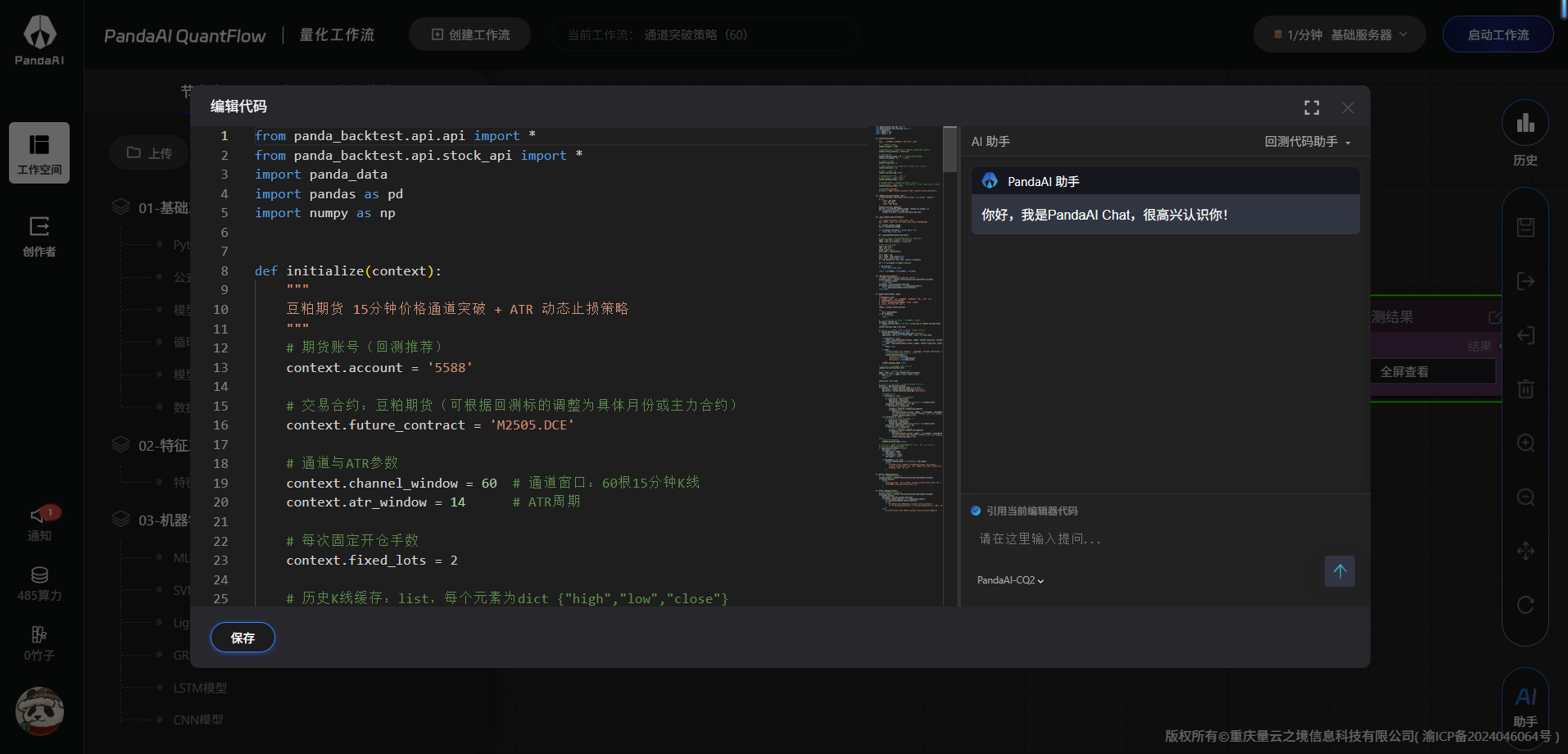Image resolution: width=1568 pixels, height=754 pixels.
Task: Click the PandaAI QuantFlow title link
Action: coord(185,36)
